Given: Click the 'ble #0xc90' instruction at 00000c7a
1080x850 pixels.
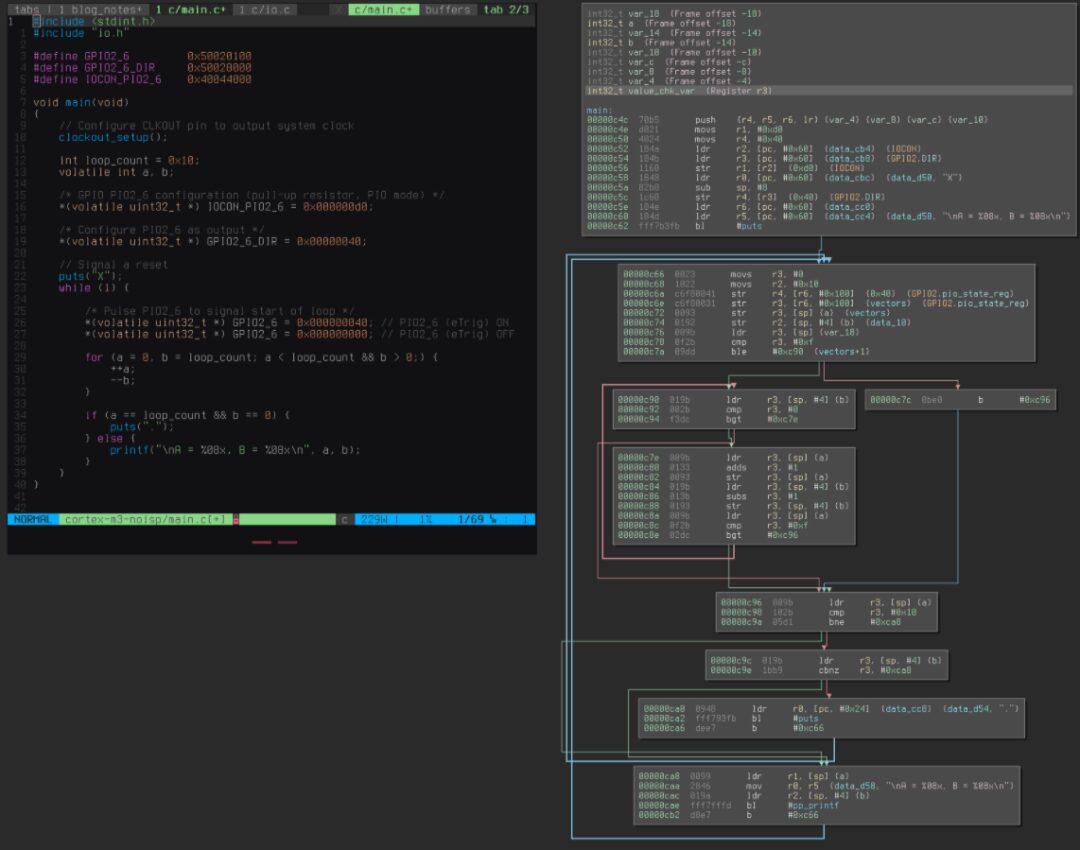Looking at the screenshot, I should tap(746, 351).
